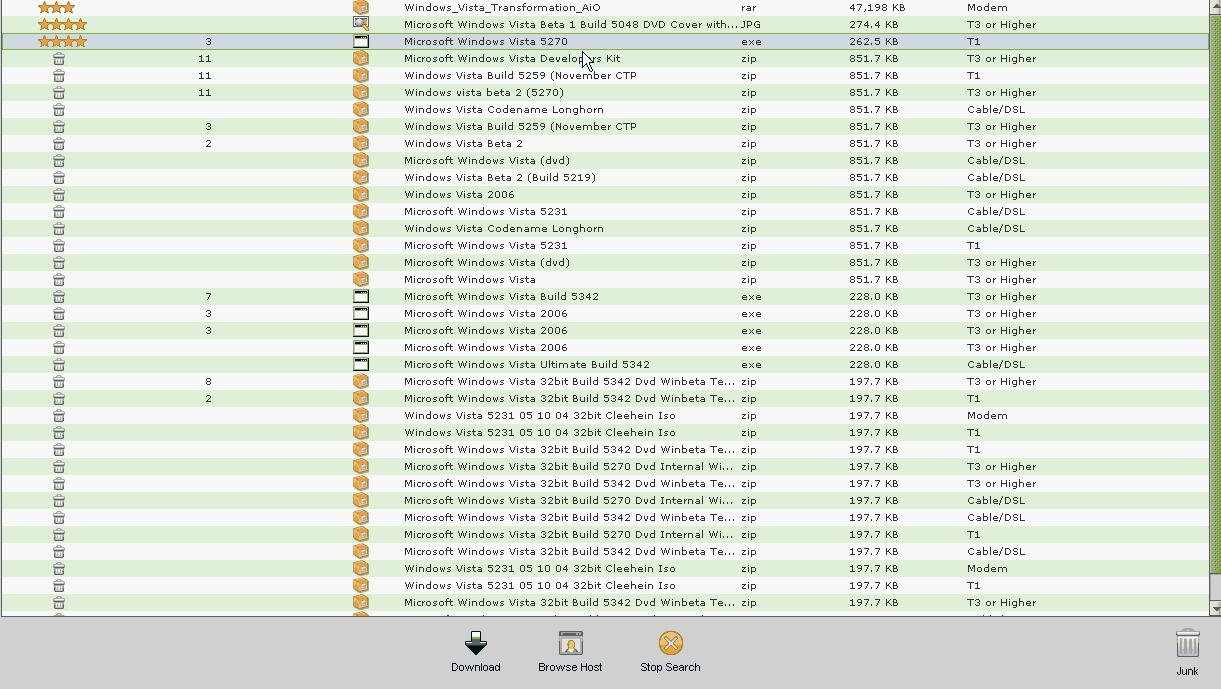Click the zip icon beside Windows vista beta 2 (5270)
The image size is (1221, 689).
(361, 92)
